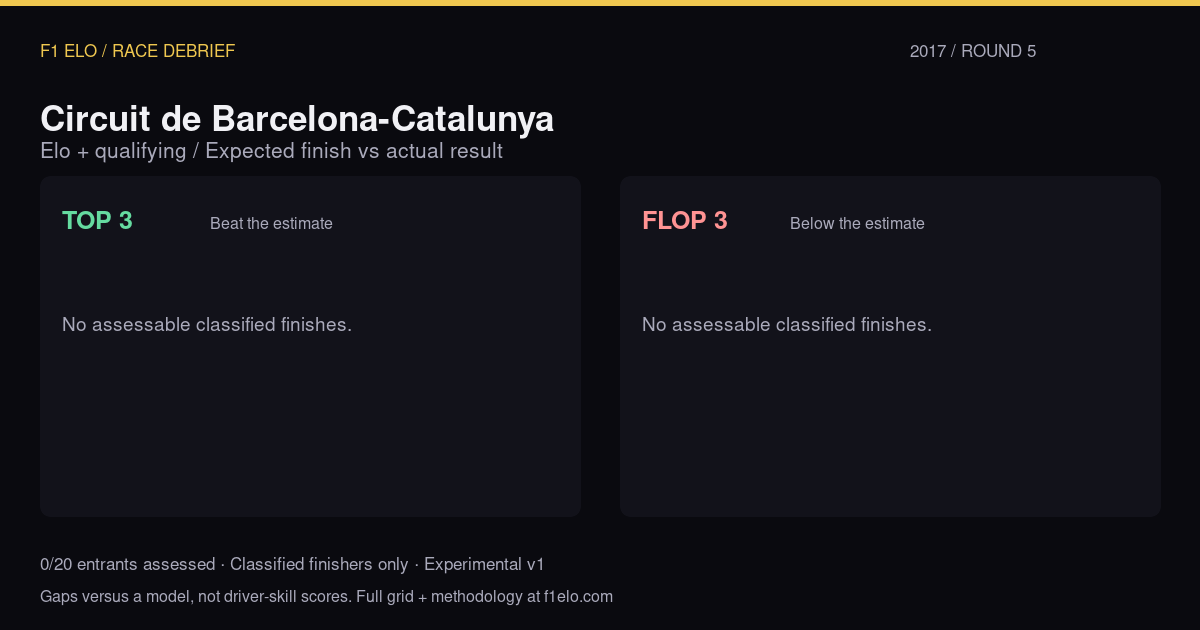Select the FLOP 3 heading
Image resolution: width=1200 pixels, height=630 pixels.
(x=685, y=221)
